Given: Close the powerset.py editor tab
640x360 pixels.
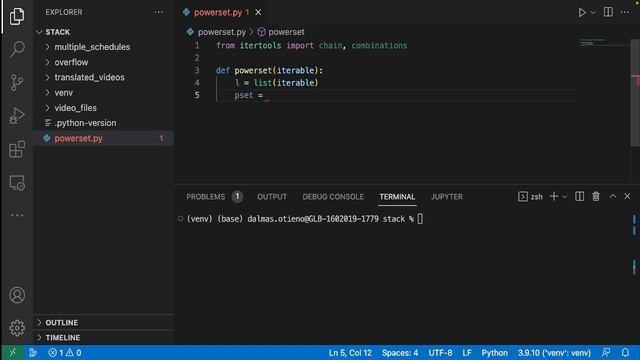Looking at the screenshot, I should coord(258,12).
